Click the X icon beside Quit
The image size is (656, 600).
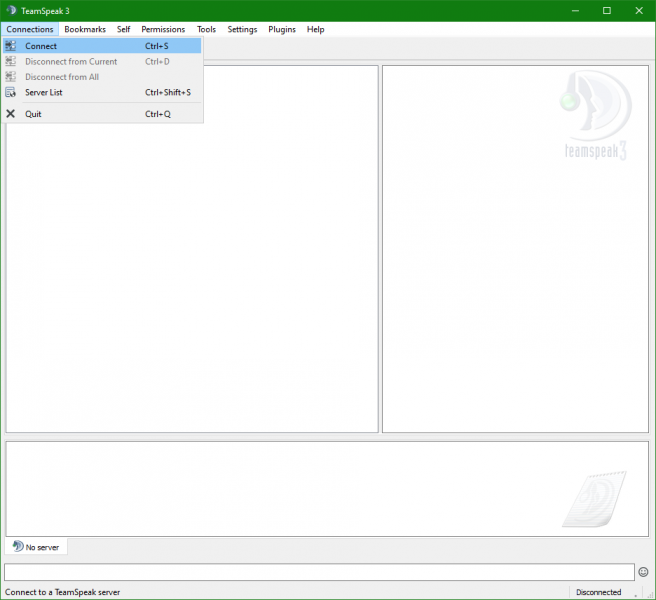click(10, 113)
